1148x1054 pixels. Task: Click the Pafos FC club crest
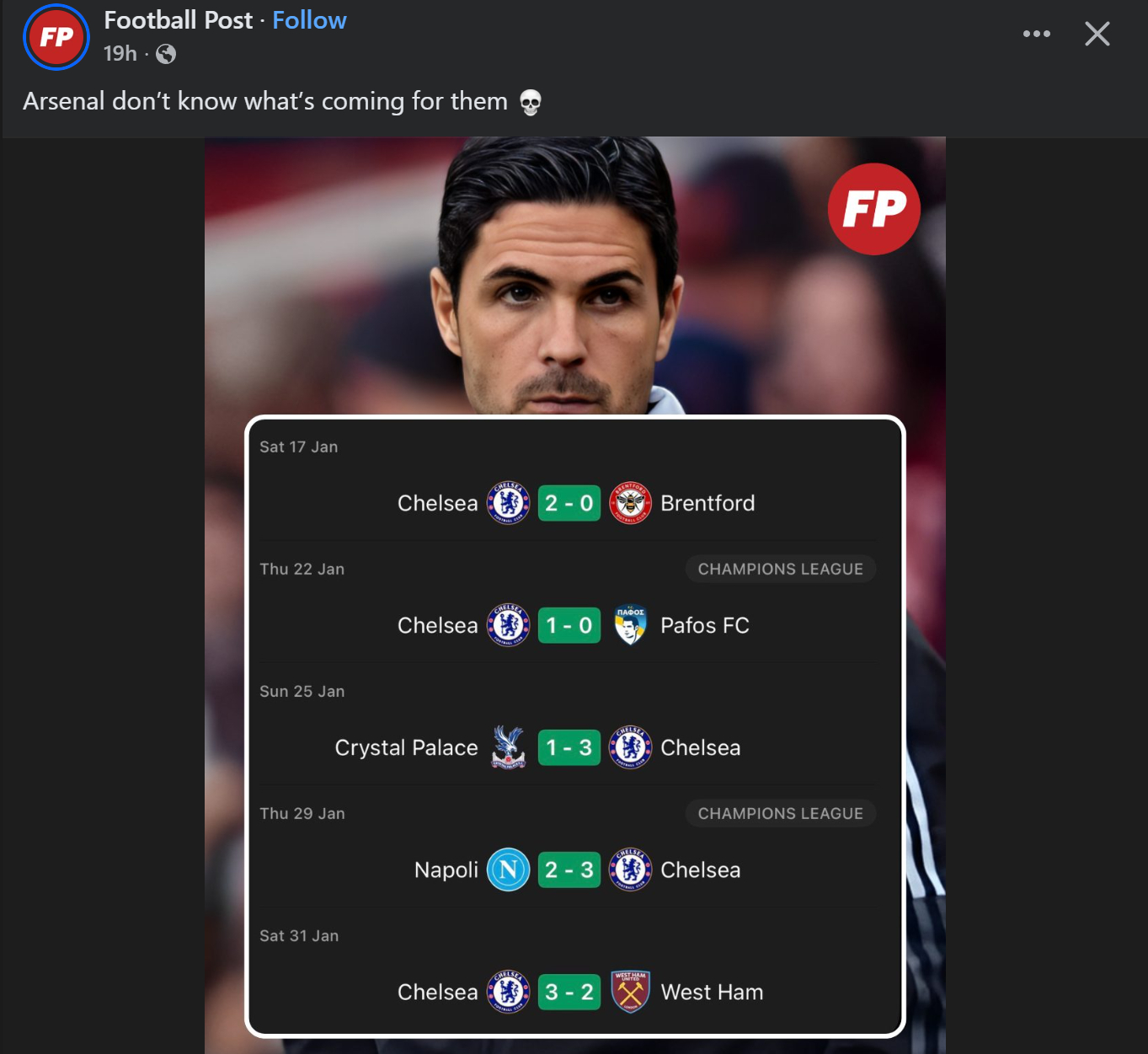pyautogui.click(x=630, y=625)
